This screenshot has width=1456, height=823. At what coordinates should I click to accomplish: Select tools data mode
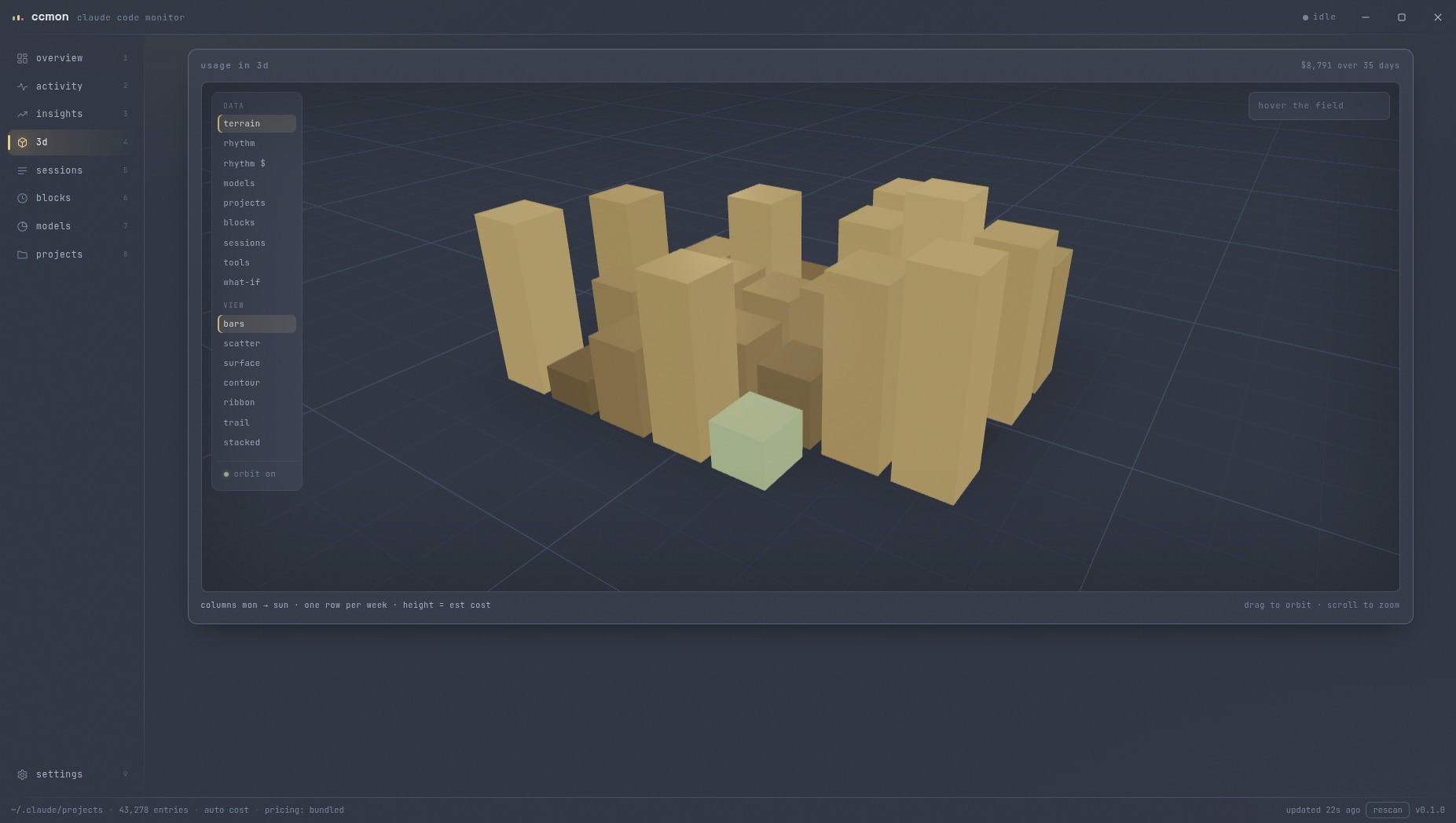tap(257, 262)
